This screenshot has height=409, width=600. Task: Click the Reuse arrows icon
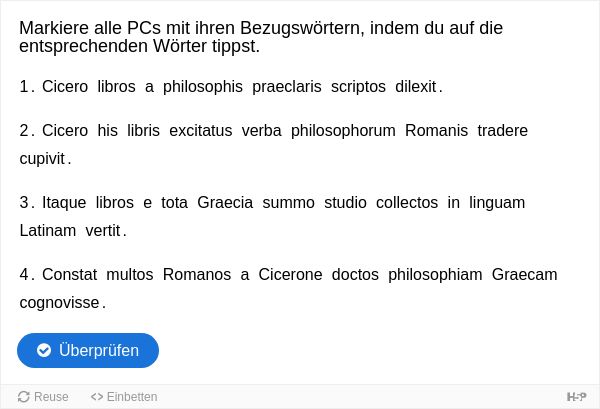pos(24,397)
